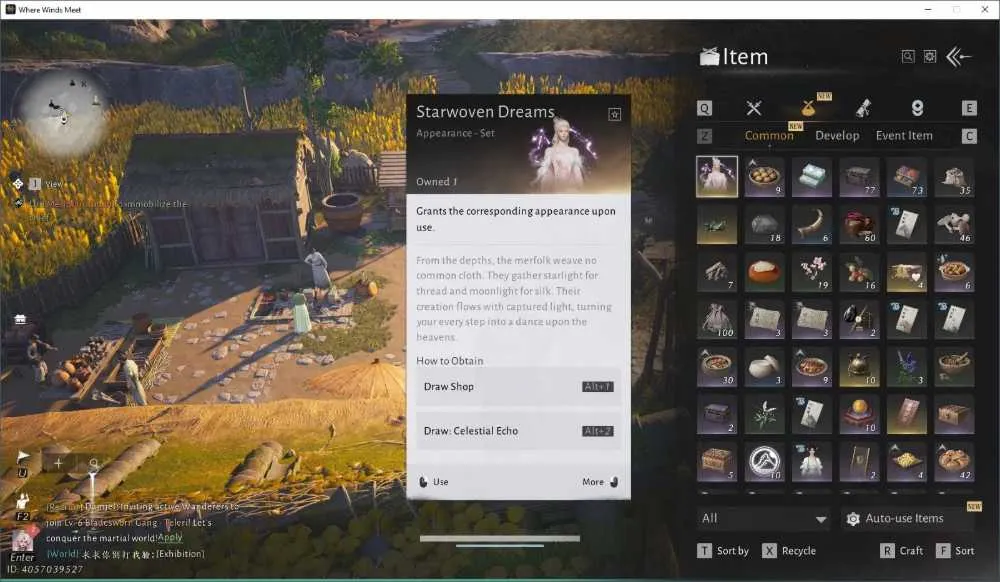Select the pouch item with count 100
The width and height of the screenshot is (1000, 582).
(717, 319)
